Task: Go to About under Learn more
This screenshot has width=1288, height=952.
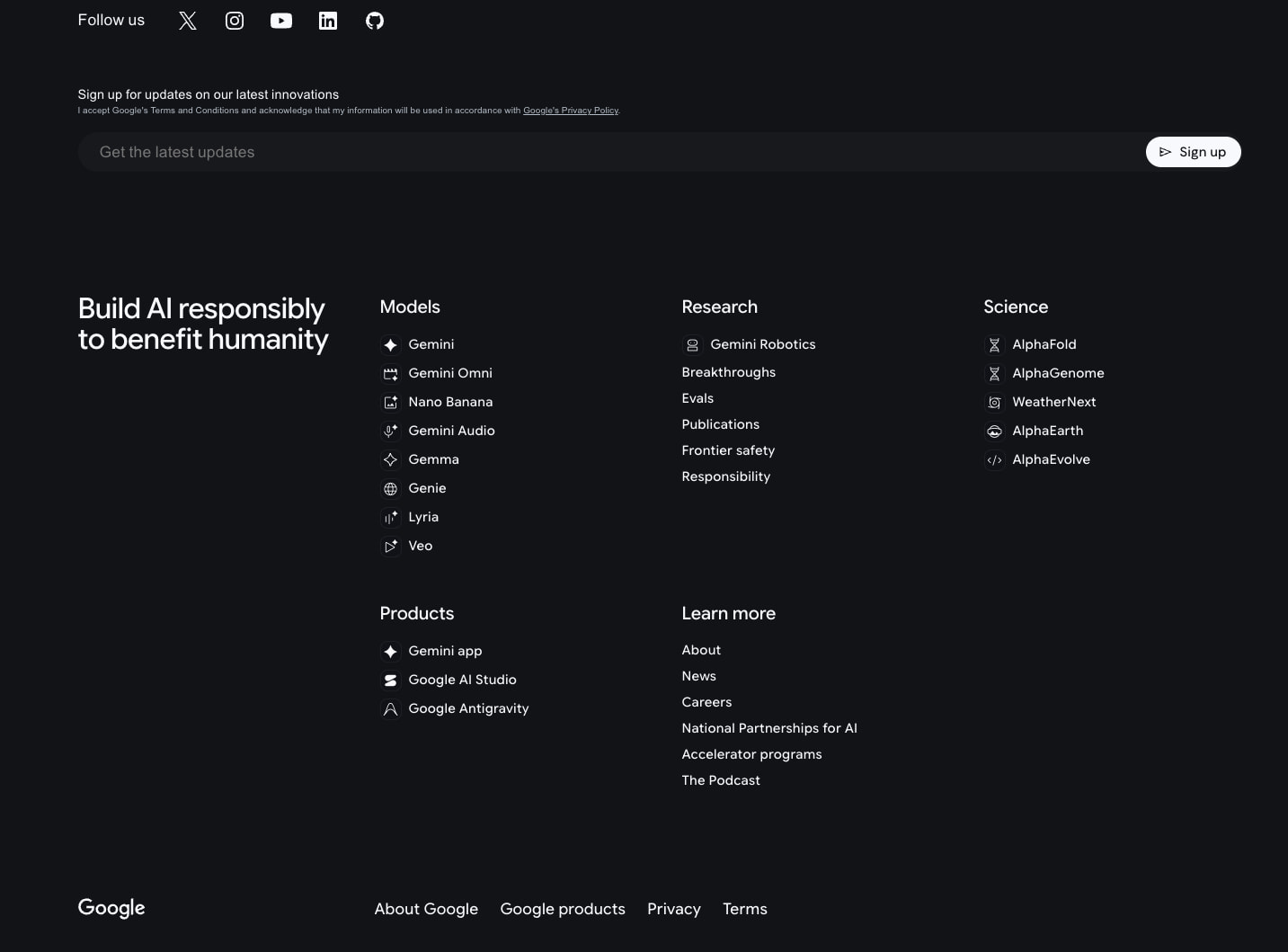Action: tap(701, 650)
